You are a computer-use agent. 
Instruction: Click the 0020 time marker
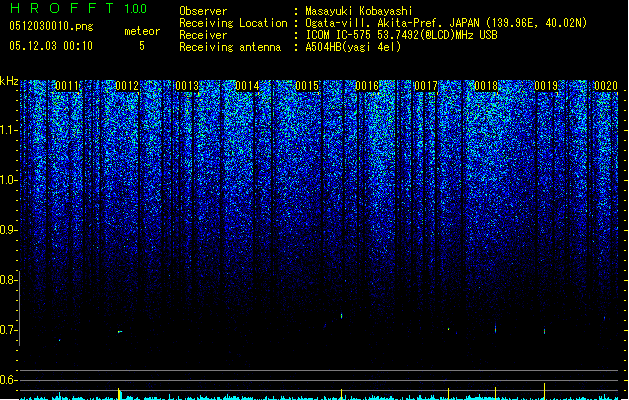[x=606, y=86]
